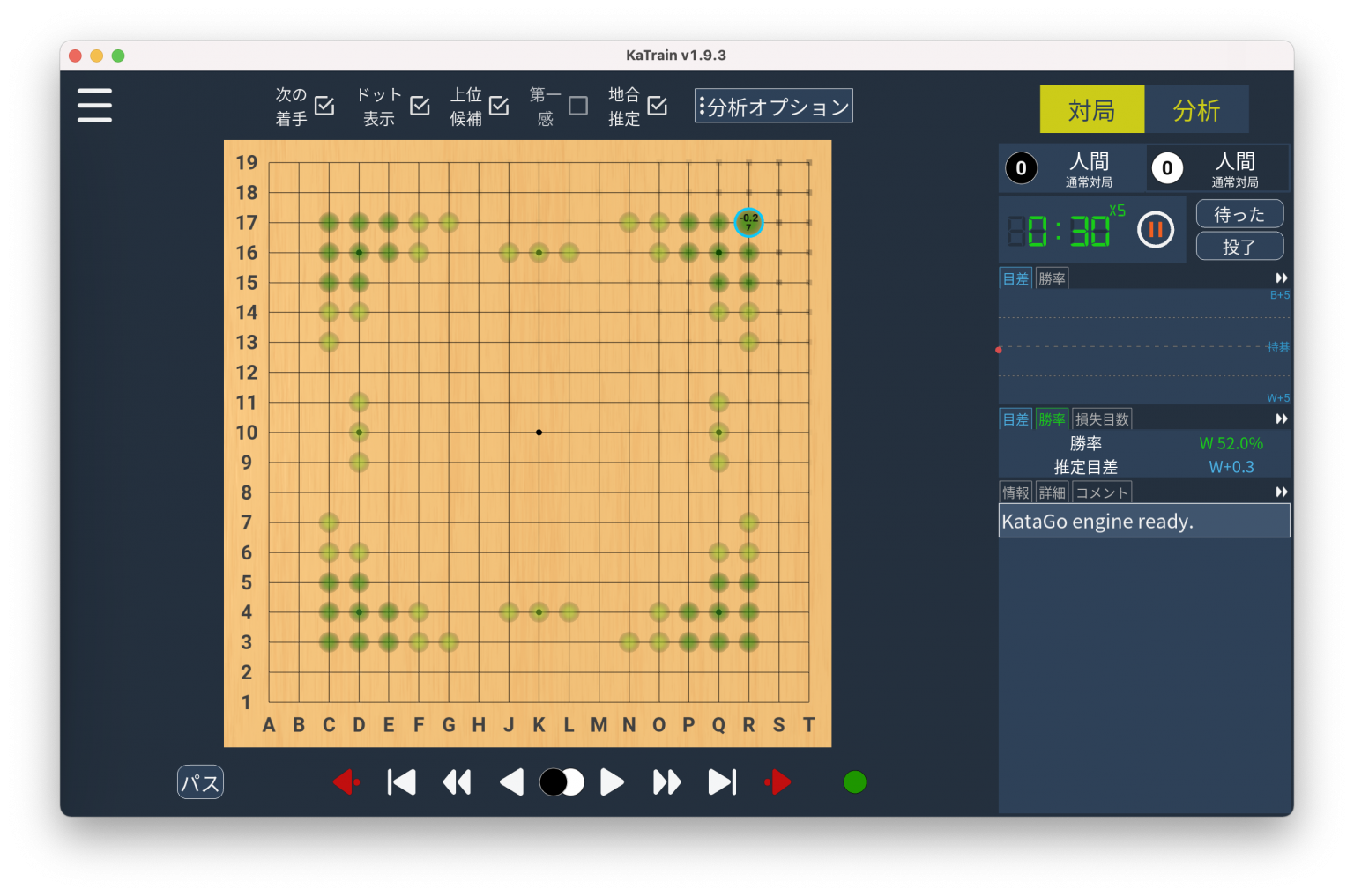Open the hamburger main menu
Image resolution: width=1354 pixels, height=896 pixels.
94,105
